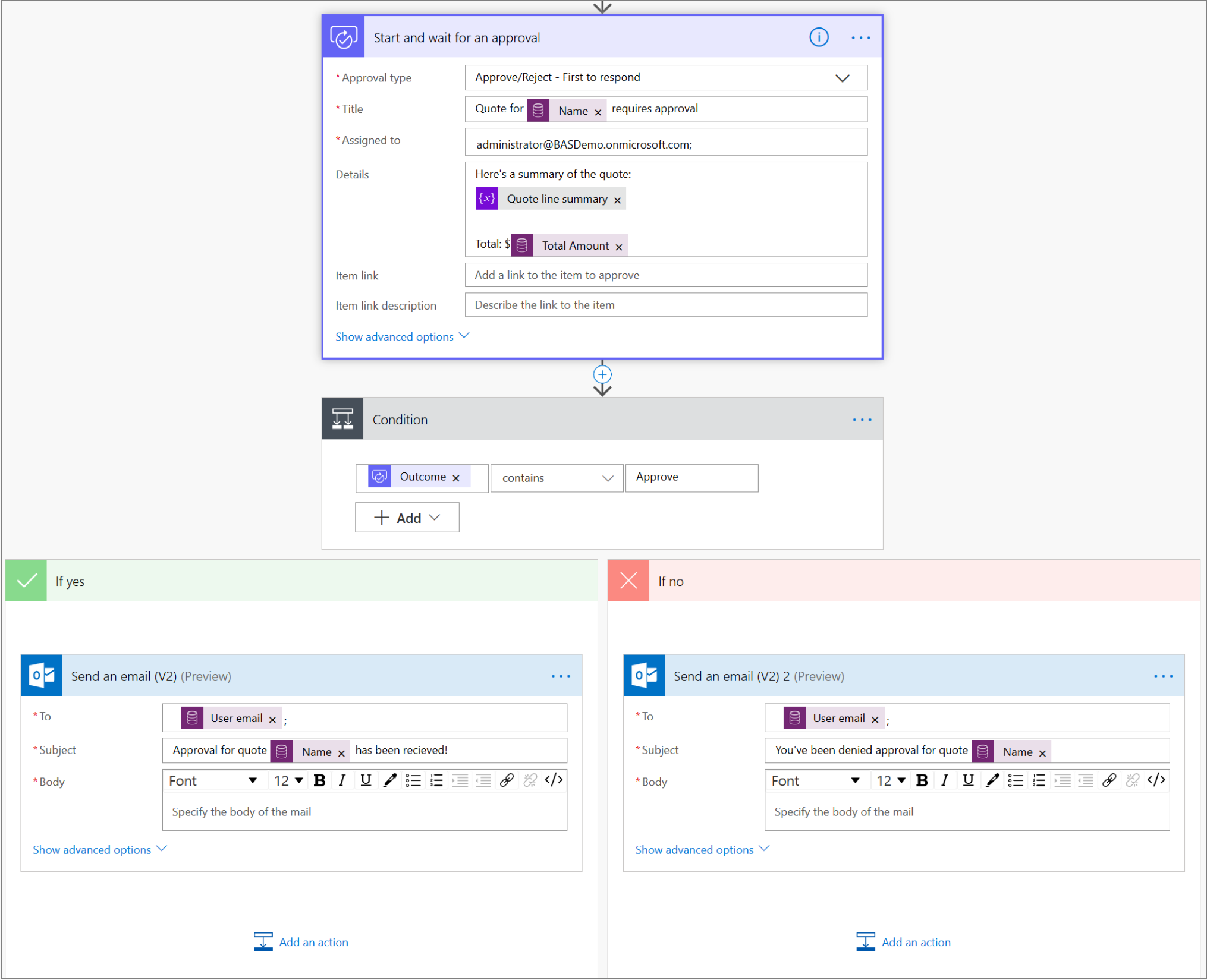Click the condition/filter icon
1207x980 pixels.
pos(344,419)
